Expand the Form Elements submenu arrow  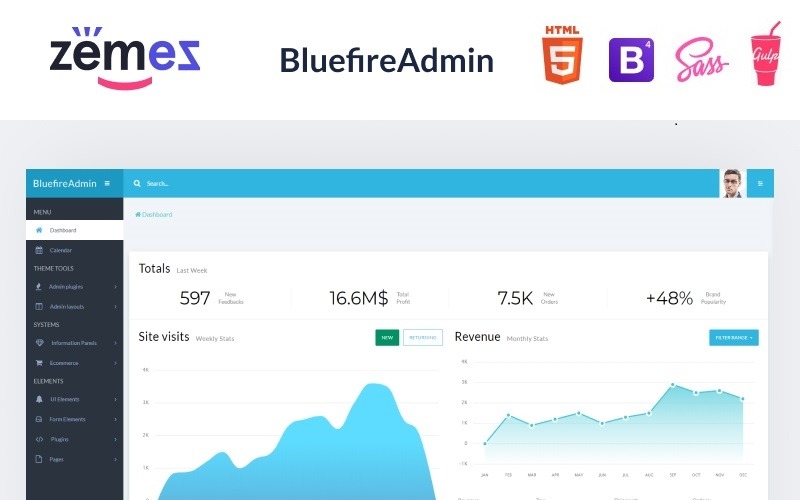click(116, 419)
